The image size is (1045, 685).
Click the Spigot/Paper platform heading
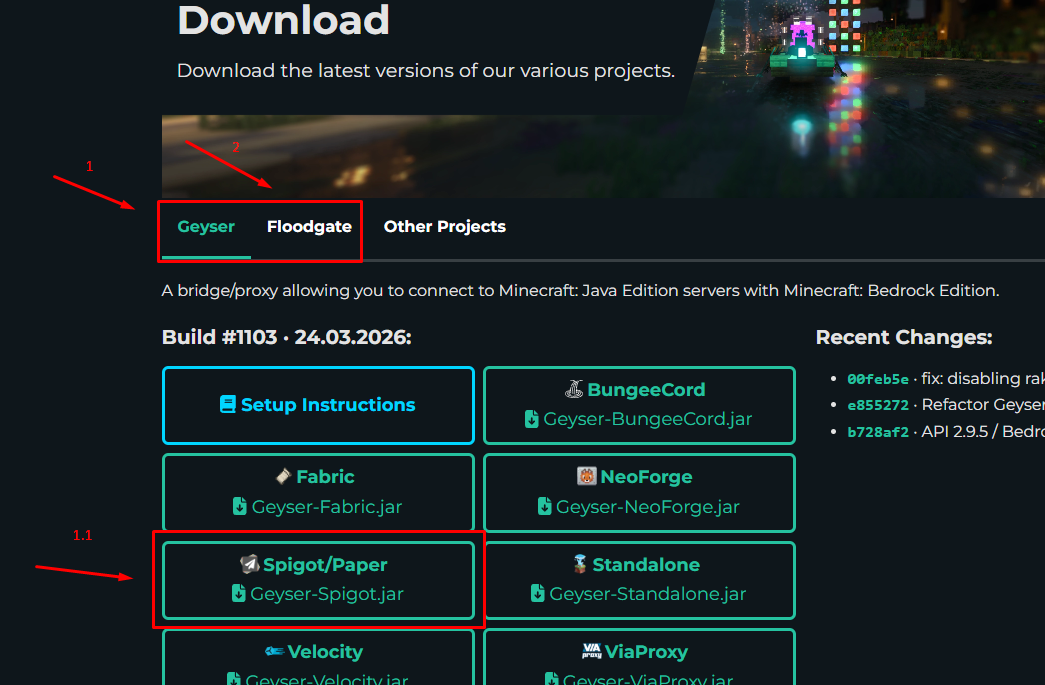click(x=325, y=565)
